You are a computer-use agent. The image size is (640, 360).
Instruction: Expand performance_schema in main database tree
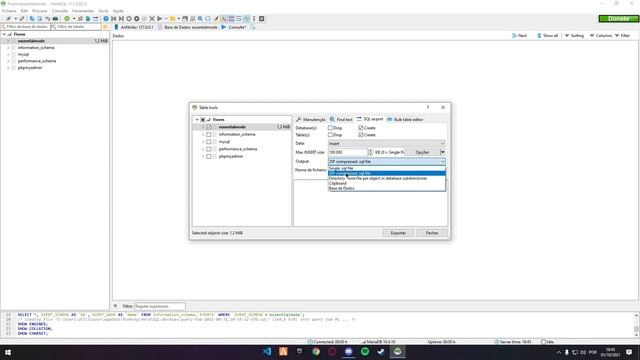8,61
